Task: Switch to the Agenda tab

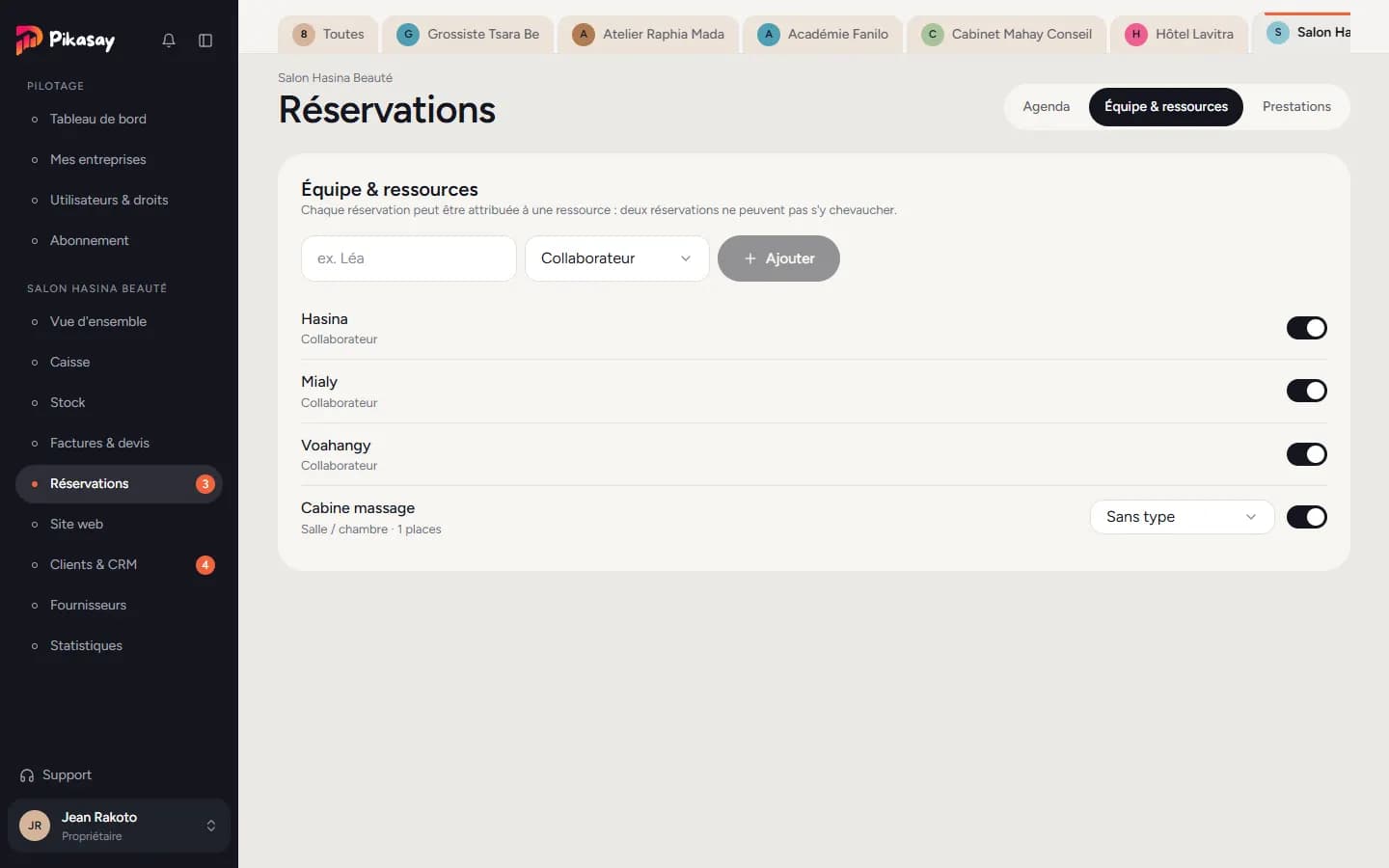Action: [1047, 107]
